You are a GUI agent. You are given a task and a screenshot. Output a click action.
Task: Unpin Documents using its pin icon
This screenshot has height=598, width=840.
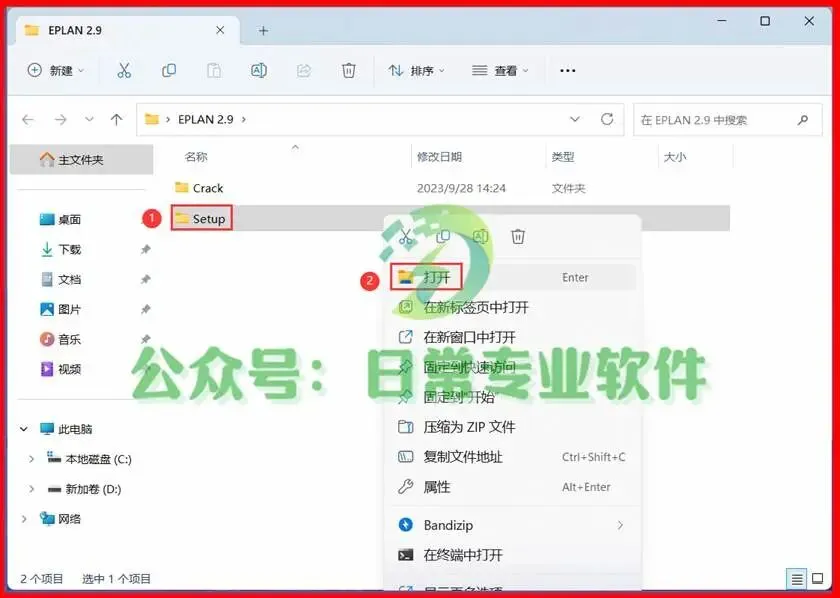coord(145,279)
